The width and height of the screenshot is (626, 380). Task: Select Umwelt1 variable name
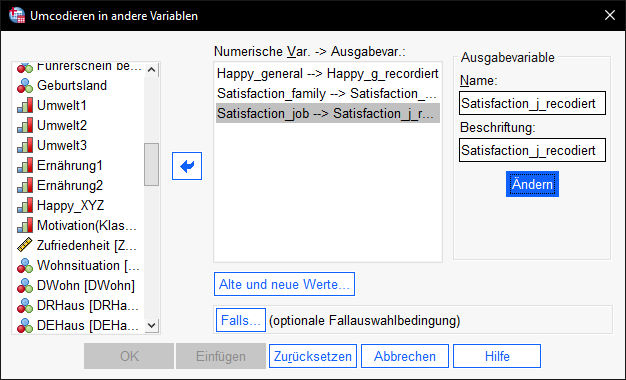(62, 105)
